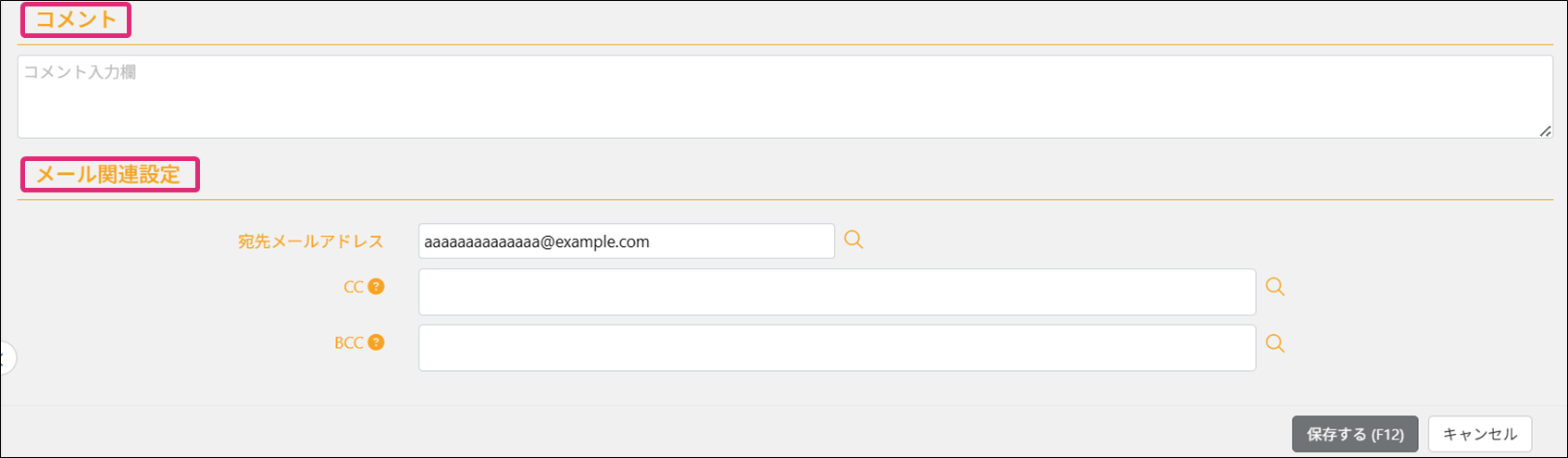Open address search for the BCC field
1568x458 pixels.
(1275, 343)
